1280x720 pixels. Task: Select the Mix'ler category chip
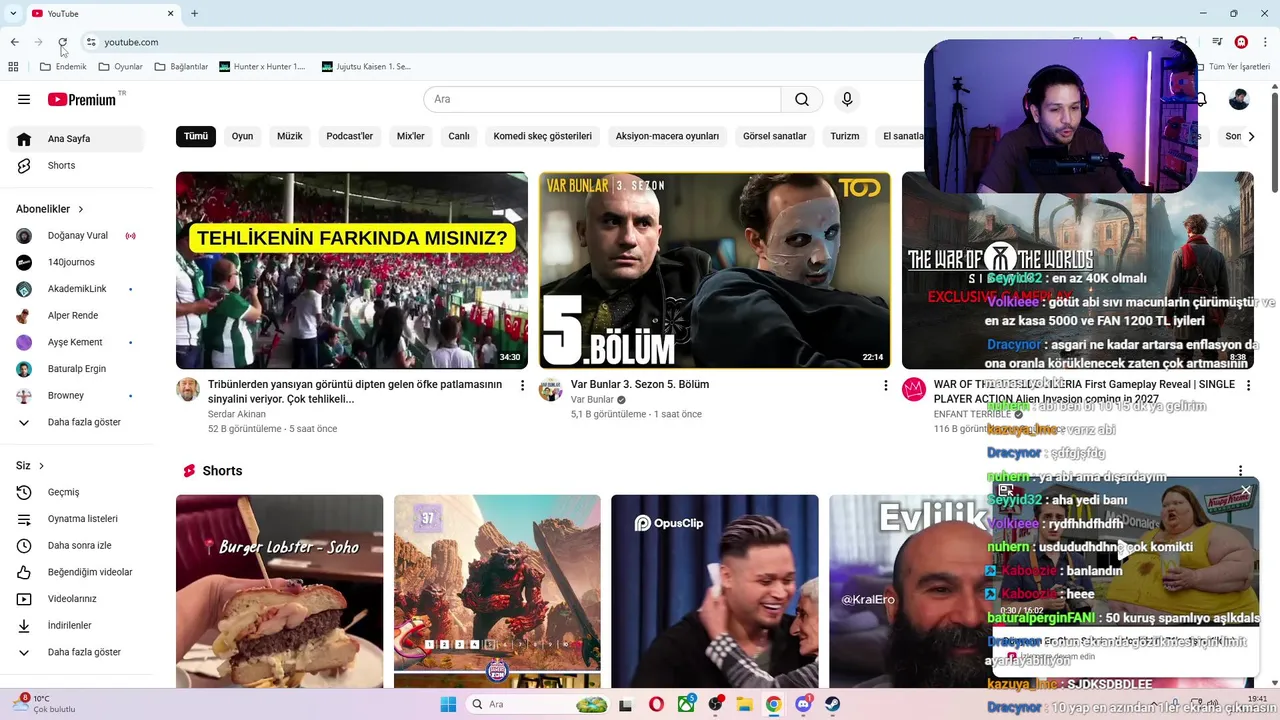tap(411, 136)
